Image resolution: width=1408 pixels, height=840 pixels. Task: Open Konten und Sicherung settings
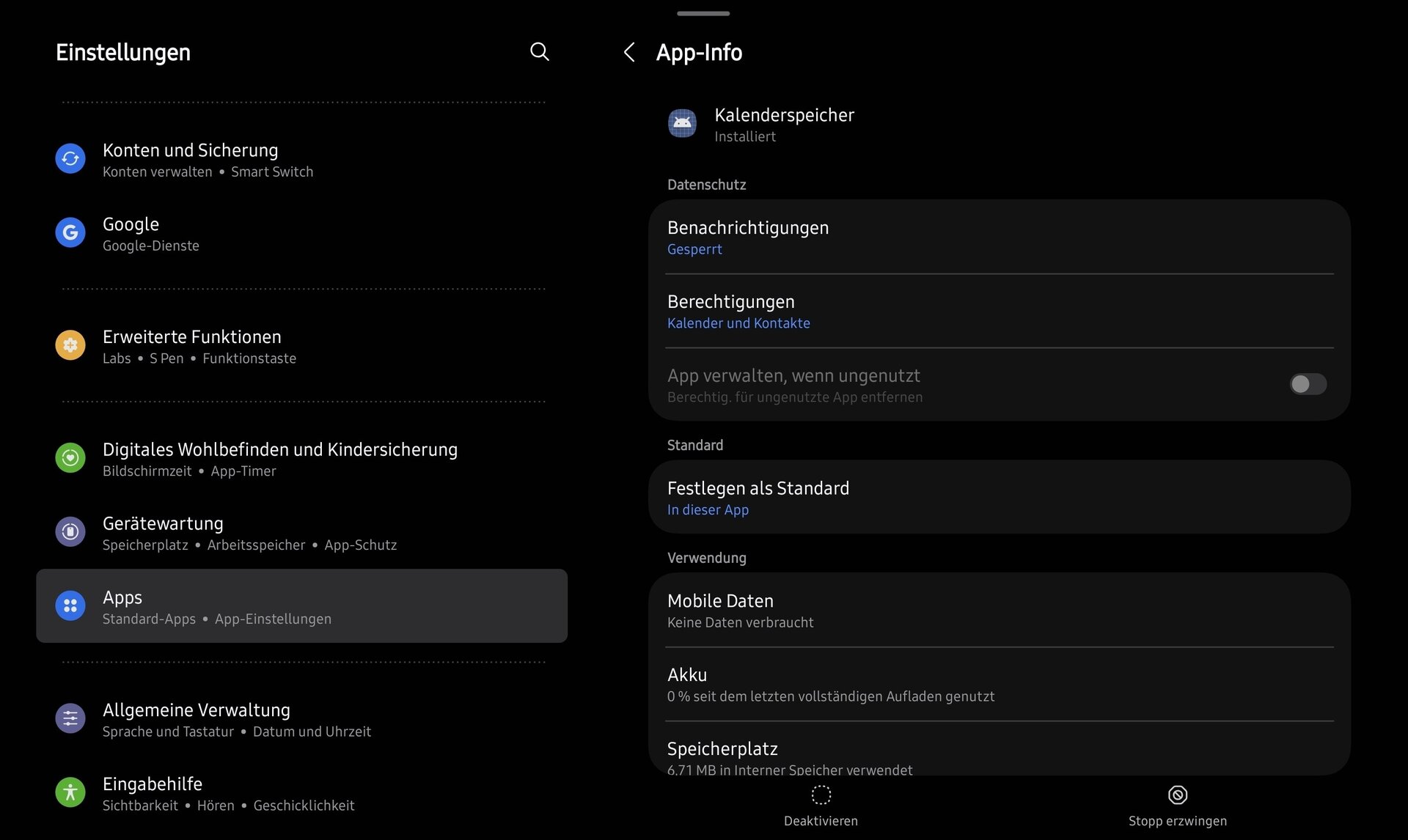coord(301,159)
